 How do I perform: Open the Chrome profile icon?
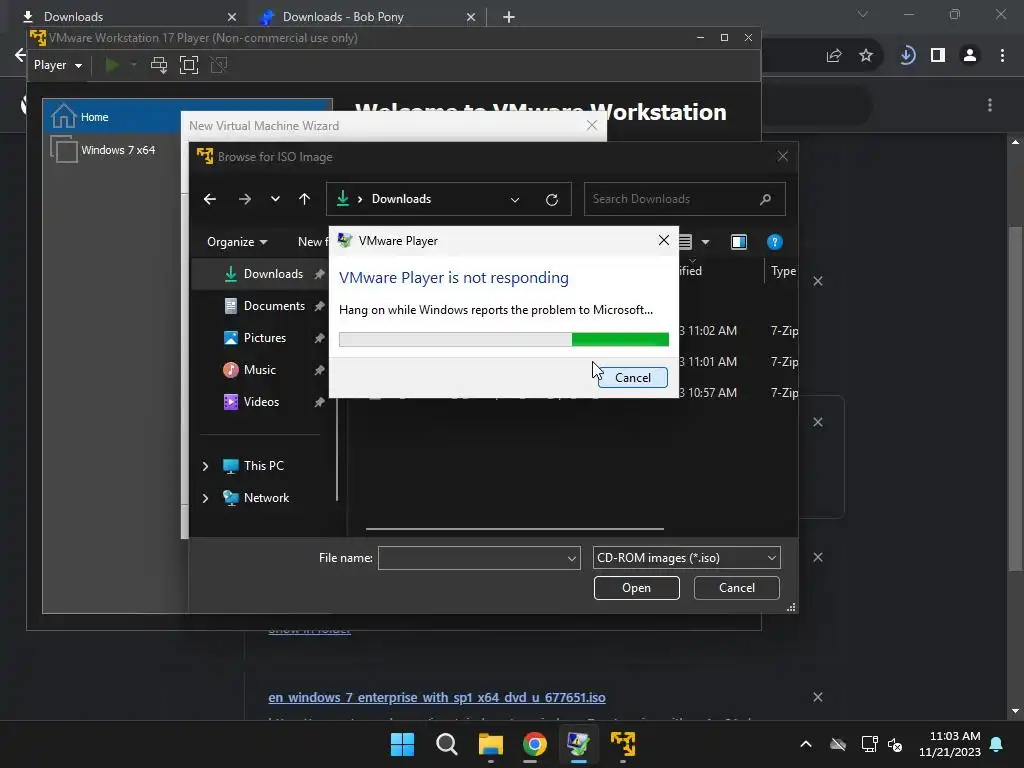pyautogui.click(x=970, y=56)
